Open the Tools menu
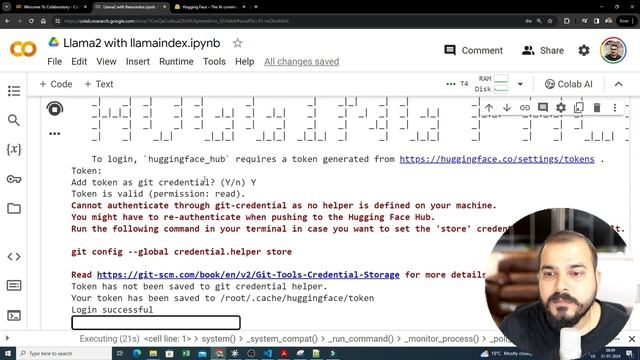This screenshot has width=640, height=360. [x=214, y=62]
